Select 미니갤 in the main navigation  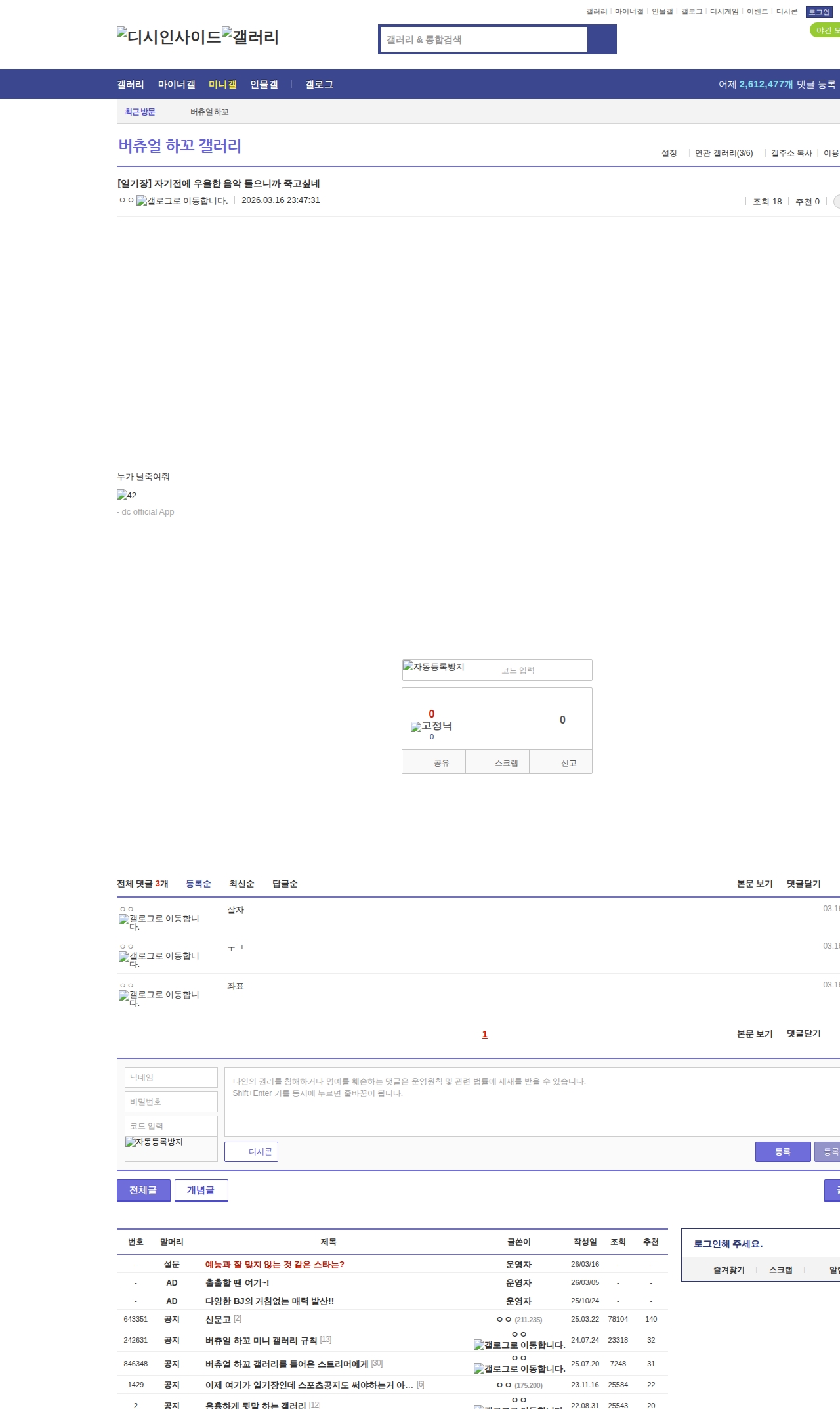pos(222,85)
